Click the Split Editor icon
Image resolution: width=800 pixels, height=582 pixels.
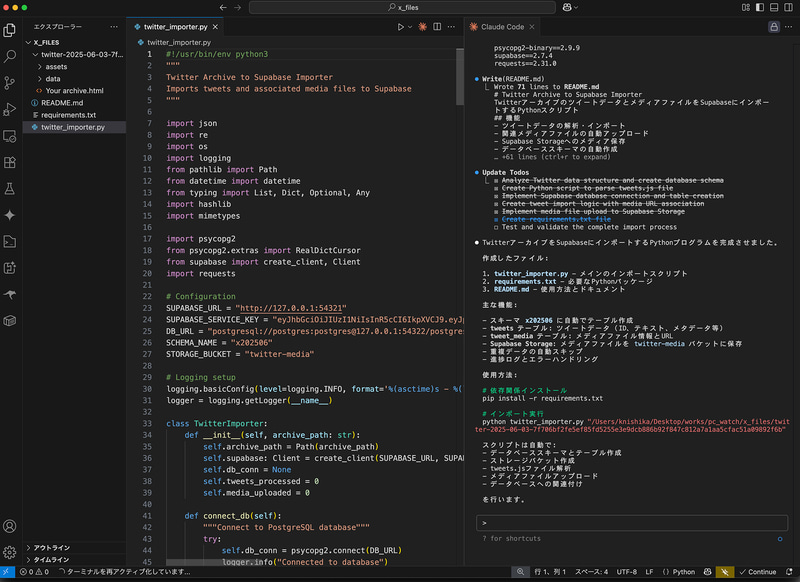[x=438, y=27]
